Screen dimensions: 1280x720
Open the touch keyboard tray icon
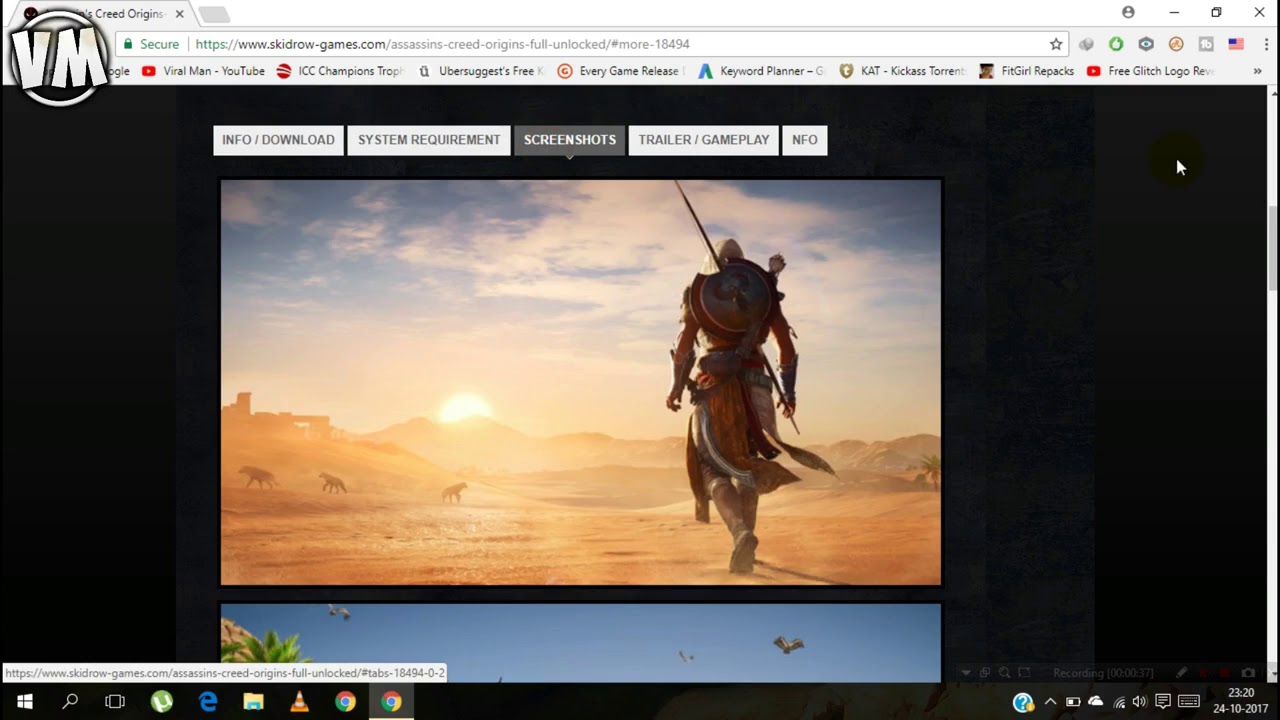[1189, 702]
